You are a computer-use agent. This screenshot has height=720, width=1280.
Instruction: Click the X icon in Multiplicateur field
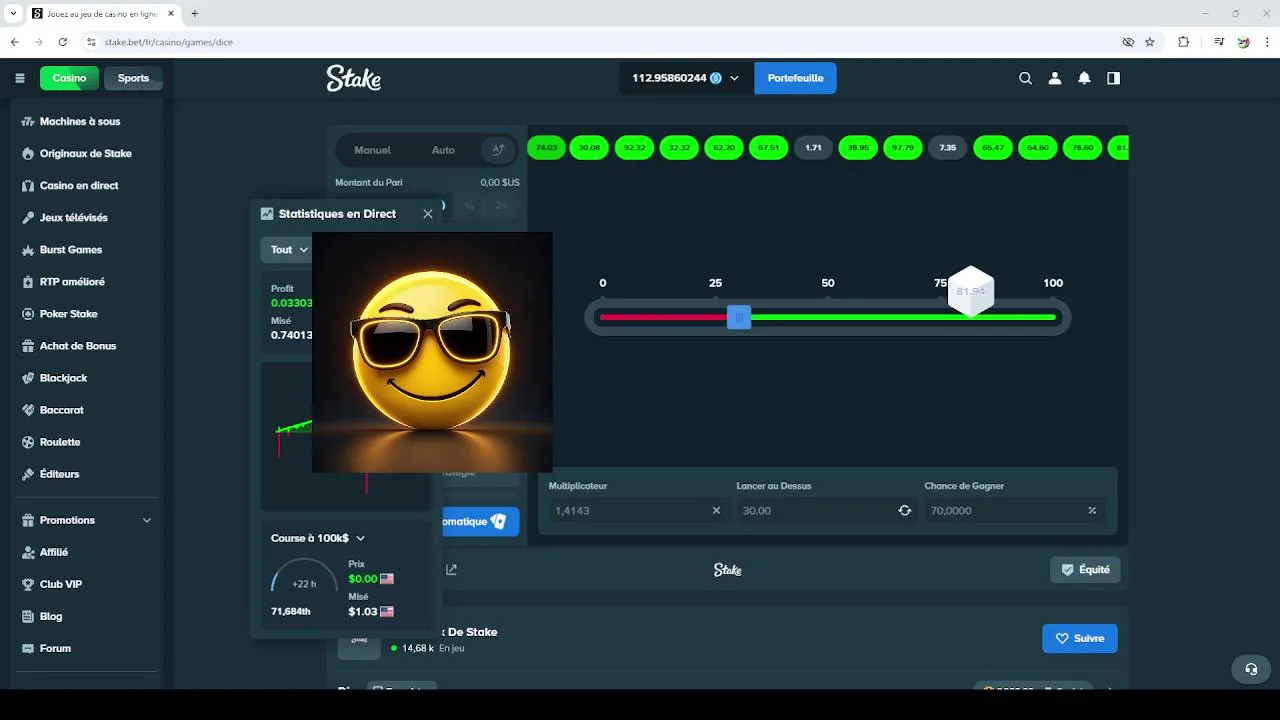click(716, 510)
